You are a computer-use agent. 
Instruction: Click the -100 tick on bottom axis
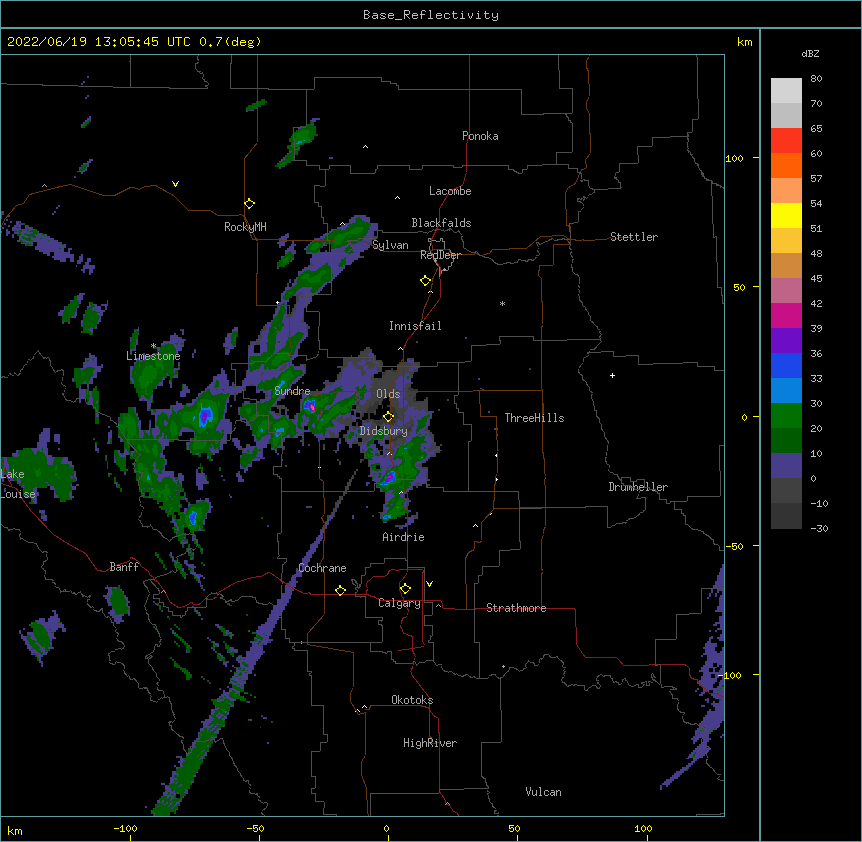tap(125, 828)
